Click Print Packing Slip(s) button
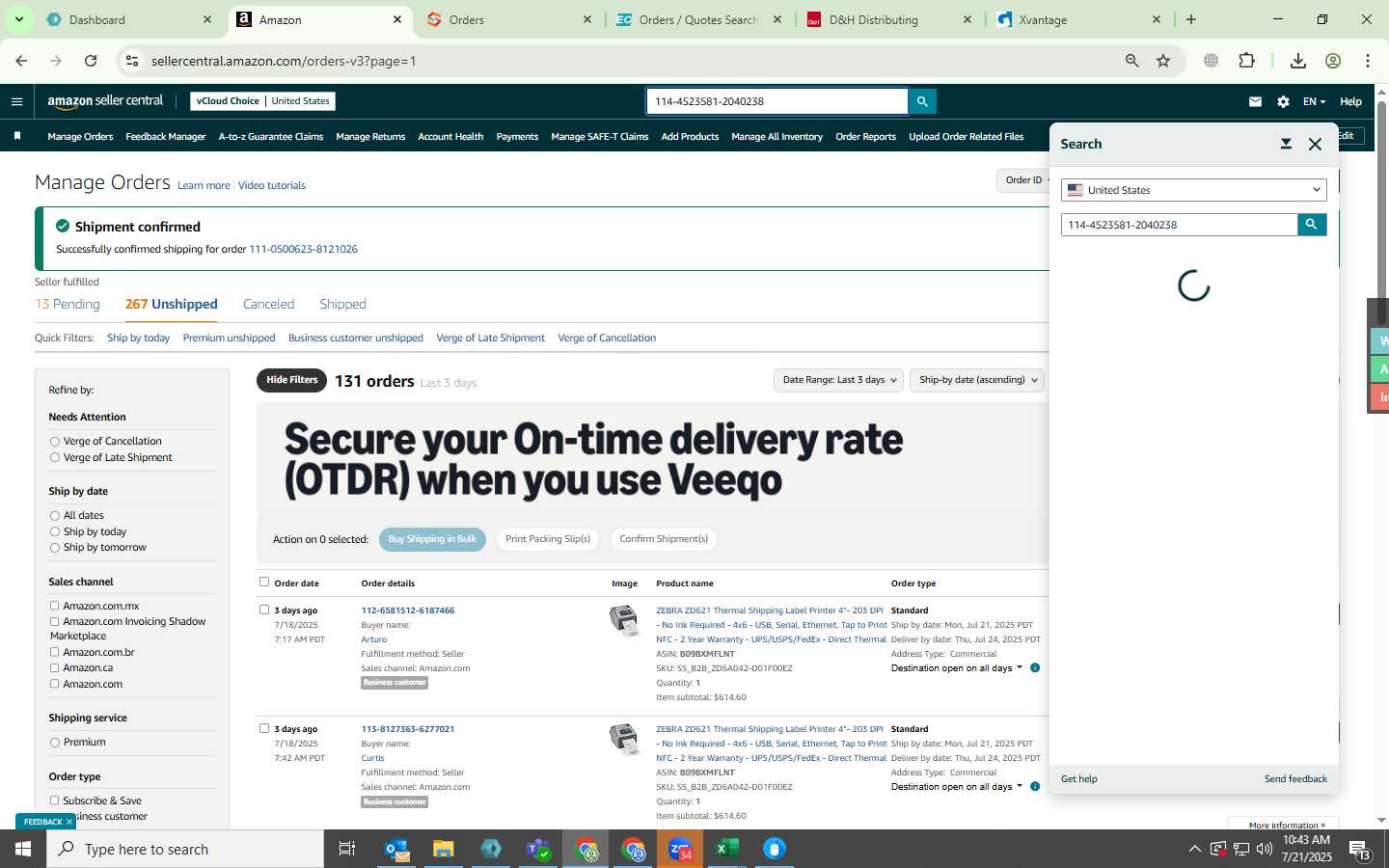1389x868 pixels. 548,539
